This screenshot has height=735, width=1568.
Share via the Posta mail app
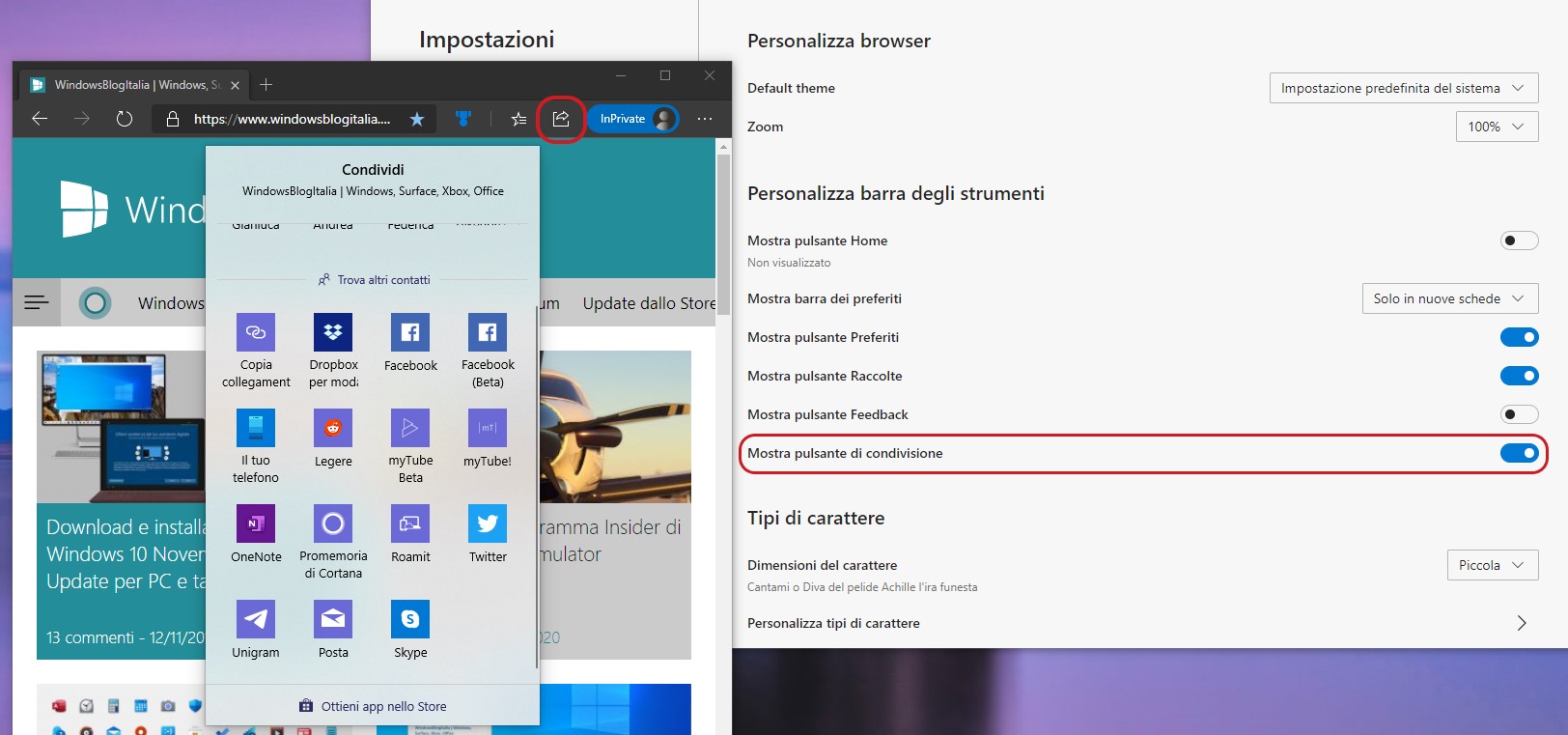point(333,631)
